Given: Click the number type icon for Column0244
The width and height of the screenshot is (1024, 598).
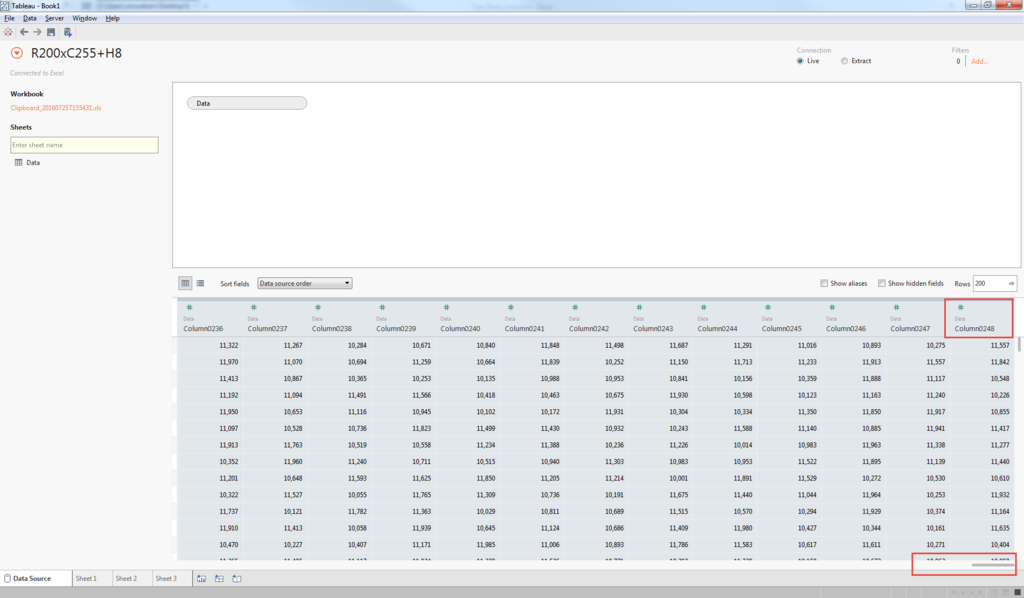Looking at the screenshot, I should pos(703,307).
